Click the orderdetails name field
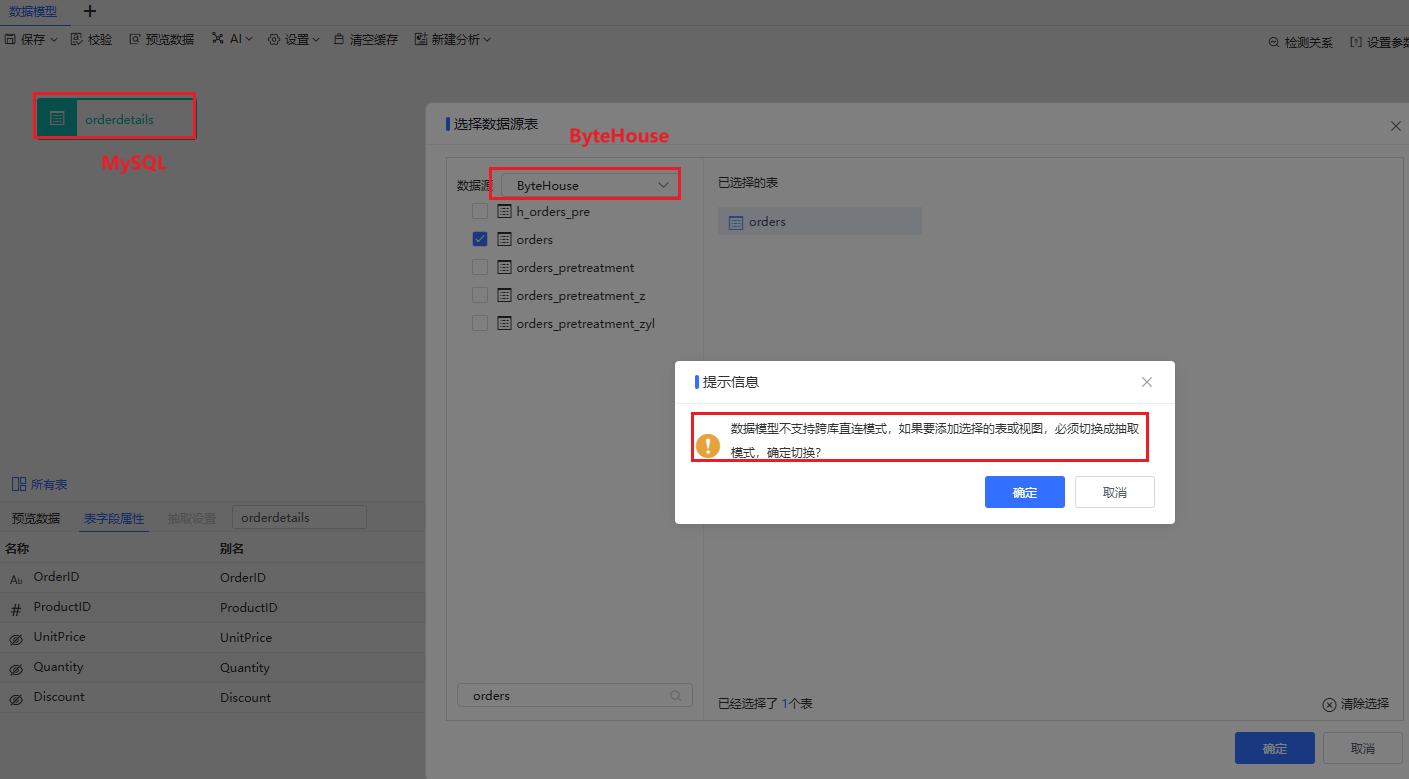 tap(299, 517)
